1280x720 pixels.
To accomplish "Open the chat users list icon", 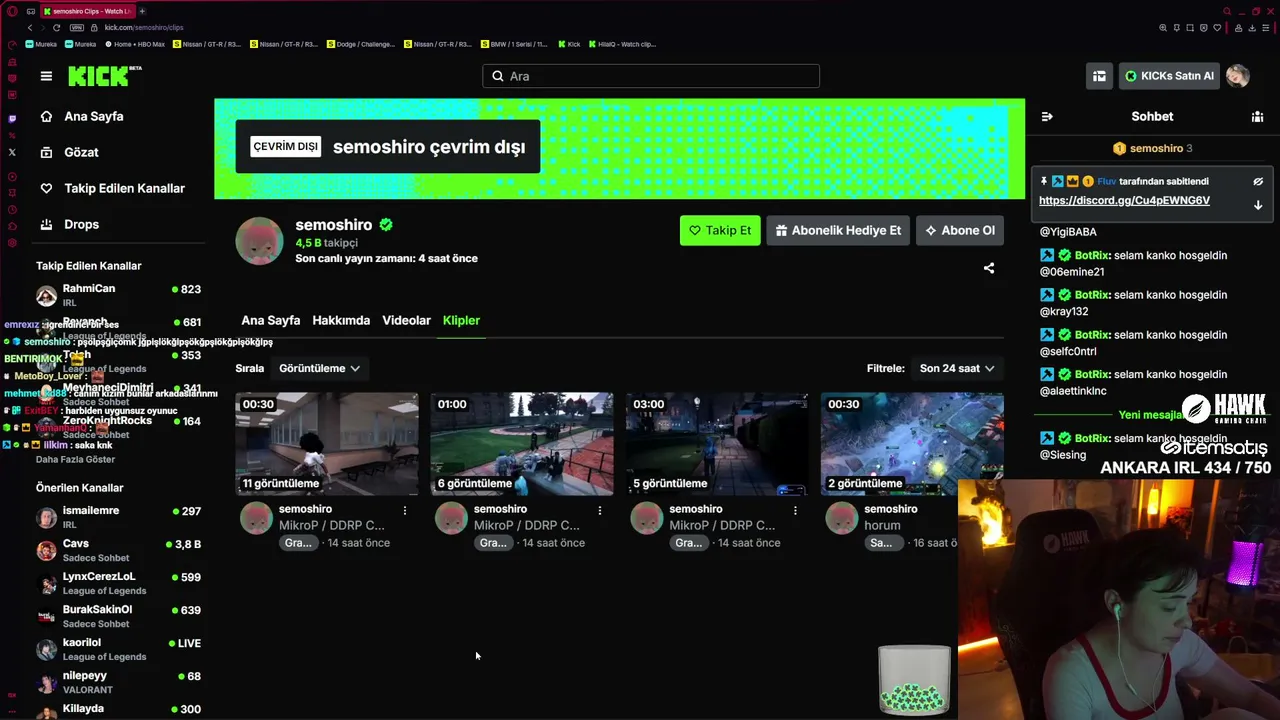I will 1257,117.
